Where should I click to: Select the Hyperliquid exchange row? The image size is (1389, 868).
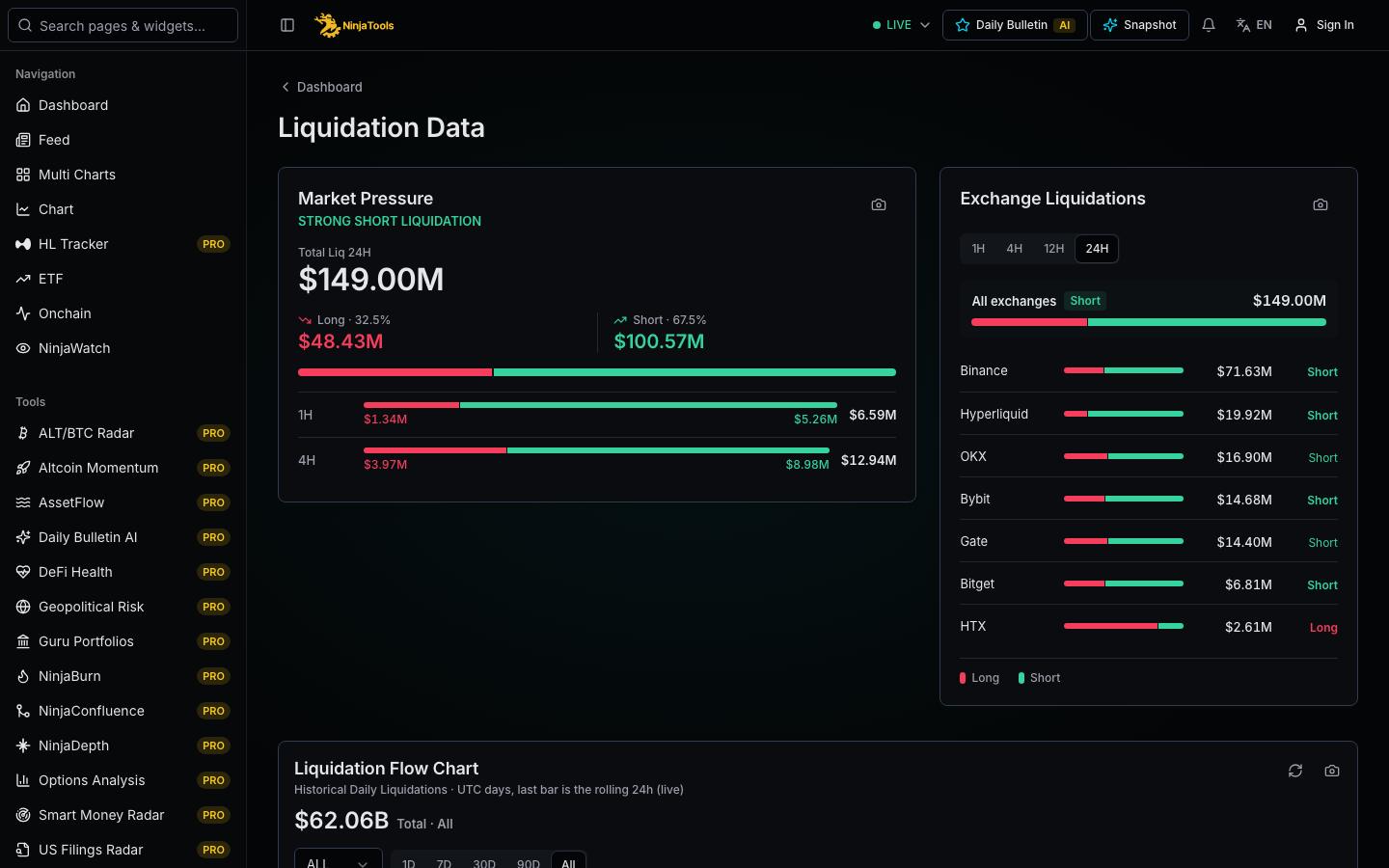coord(1149,415)
